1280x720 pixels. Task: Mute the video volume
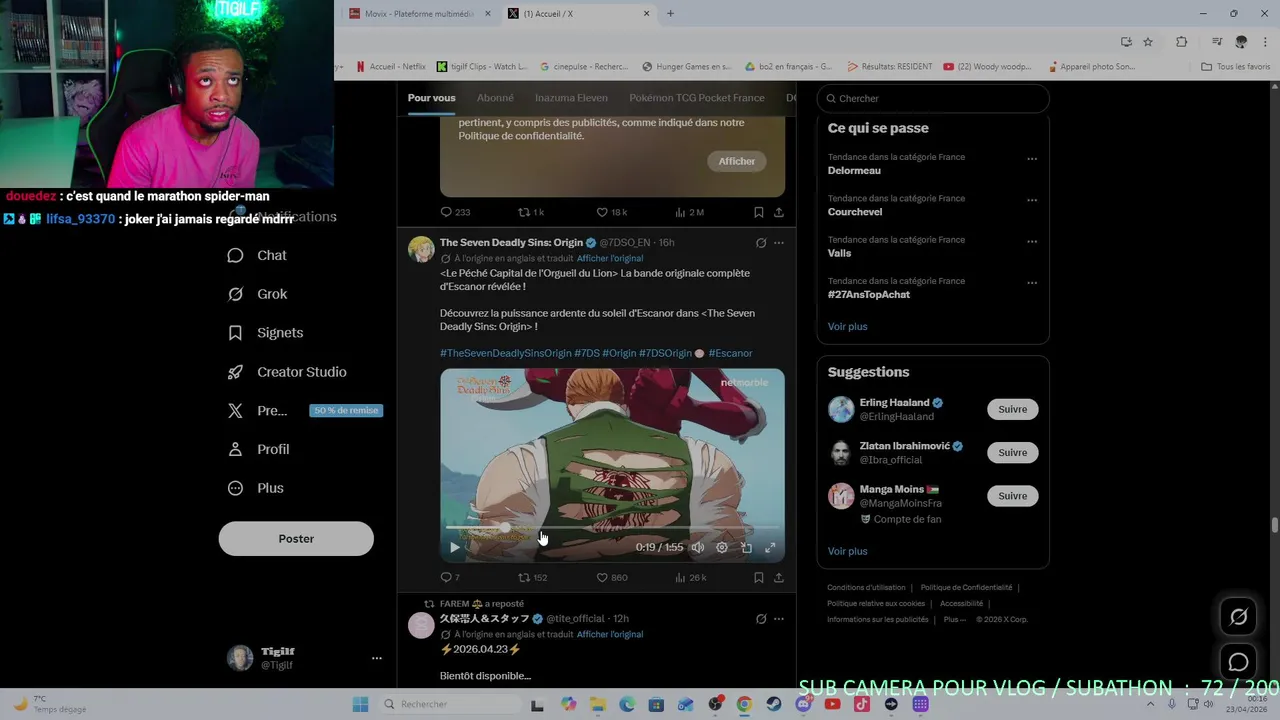pos(698,547)
